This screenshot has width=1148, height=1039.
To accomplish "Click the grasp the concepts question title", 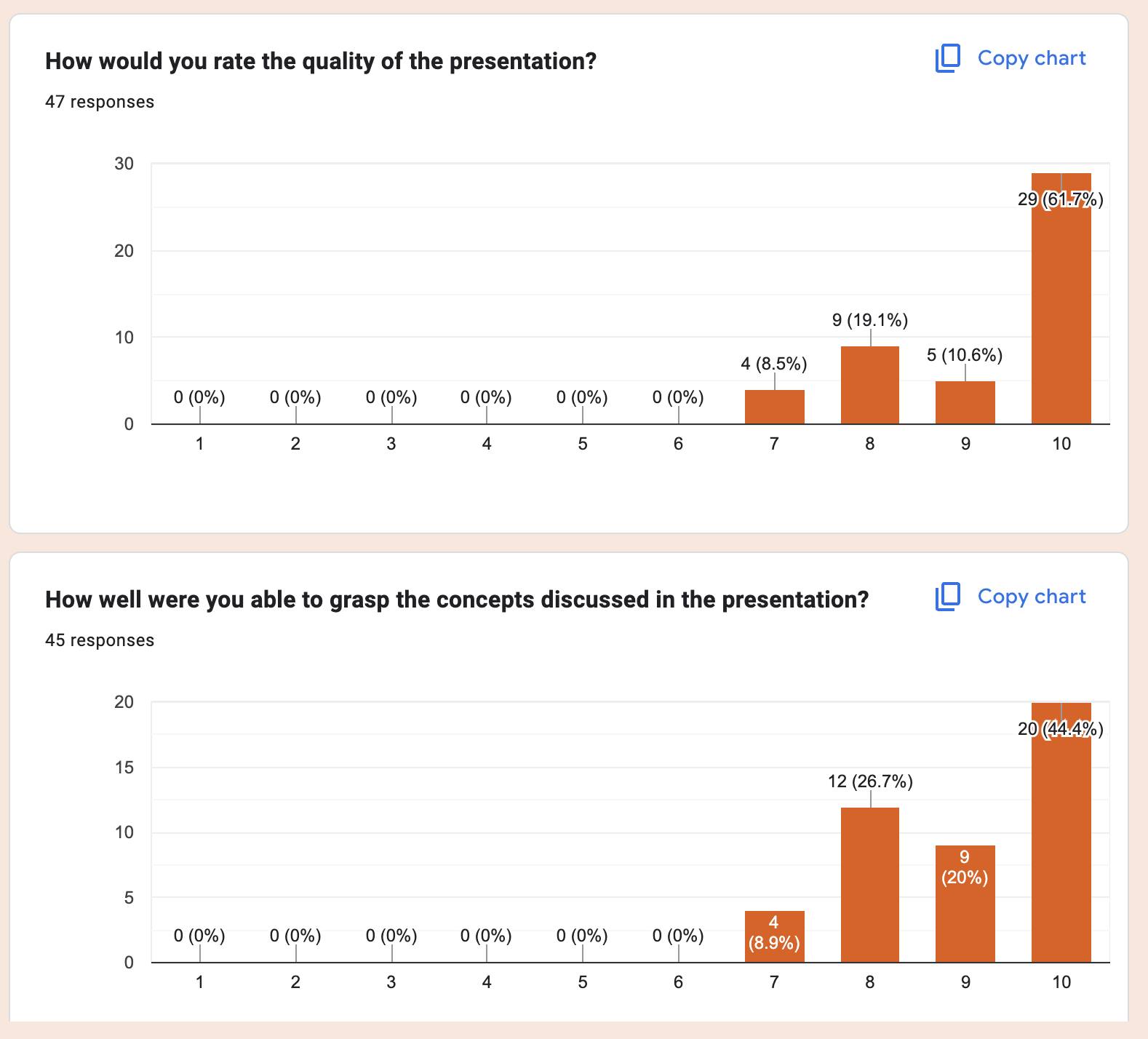I will (457, 600).
